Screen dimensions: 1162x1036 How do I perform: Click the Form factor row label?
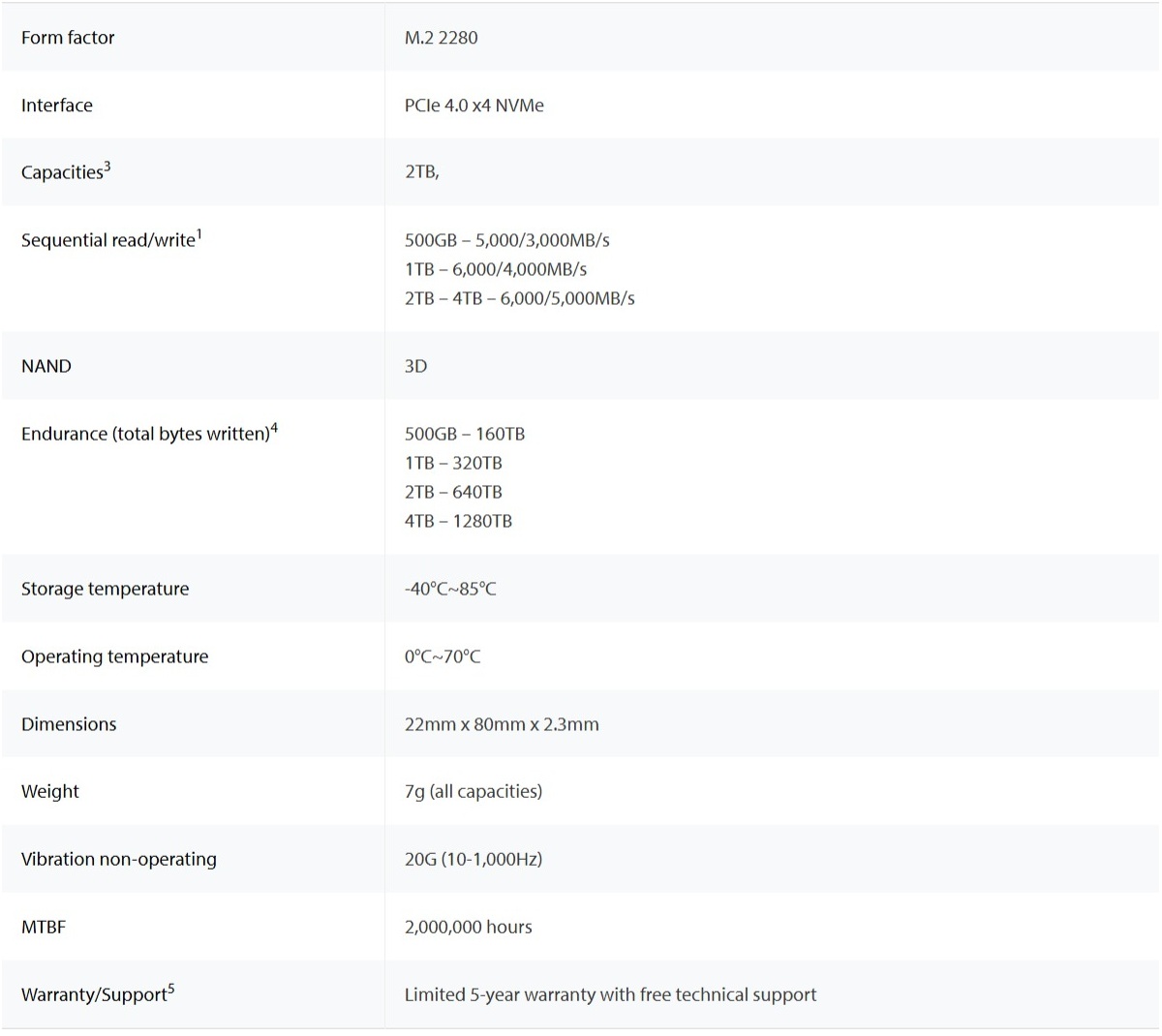[x=68, y=38]
